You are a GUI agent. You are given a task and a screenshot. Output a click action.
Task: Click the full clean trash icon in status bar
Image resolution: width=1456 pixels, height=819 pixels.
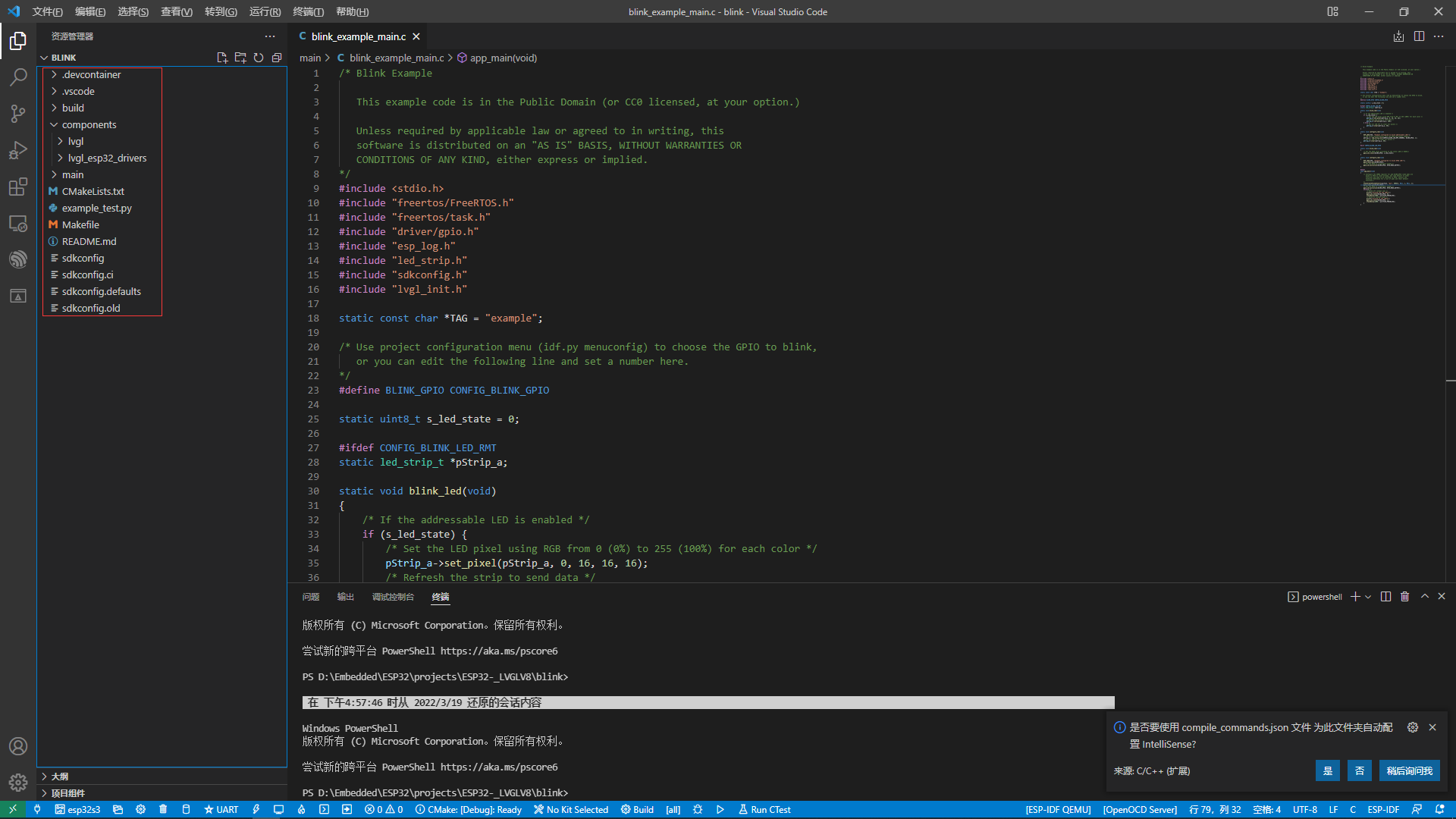[163, 809]
